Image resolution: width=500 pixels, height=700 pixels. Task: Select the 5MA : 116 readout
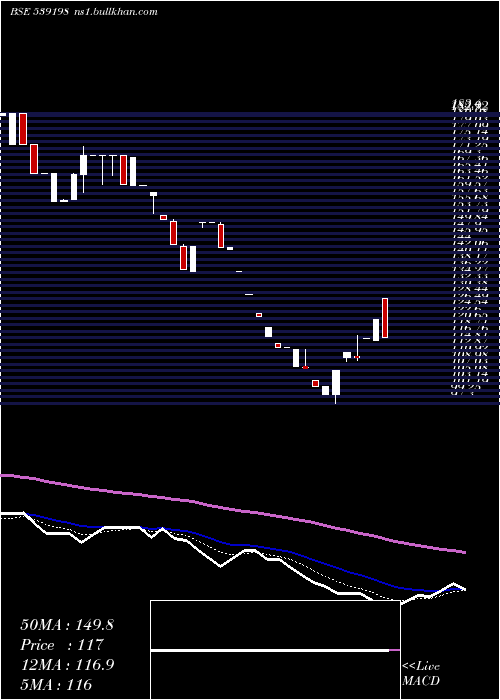click(x=56, y=684)
